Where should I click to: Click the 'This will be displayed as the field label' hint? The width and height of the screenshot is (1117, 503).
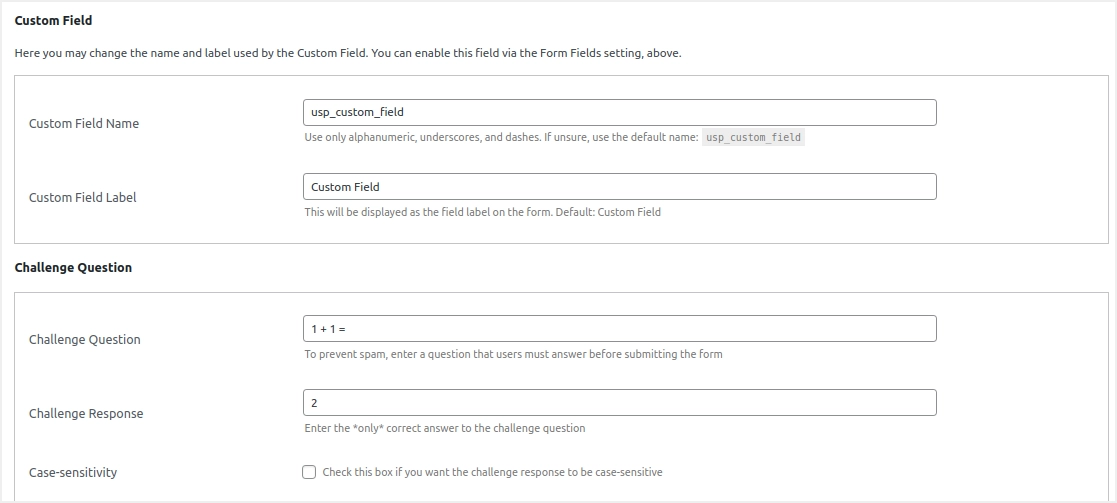pyautogui.click(x=482, y=212)
